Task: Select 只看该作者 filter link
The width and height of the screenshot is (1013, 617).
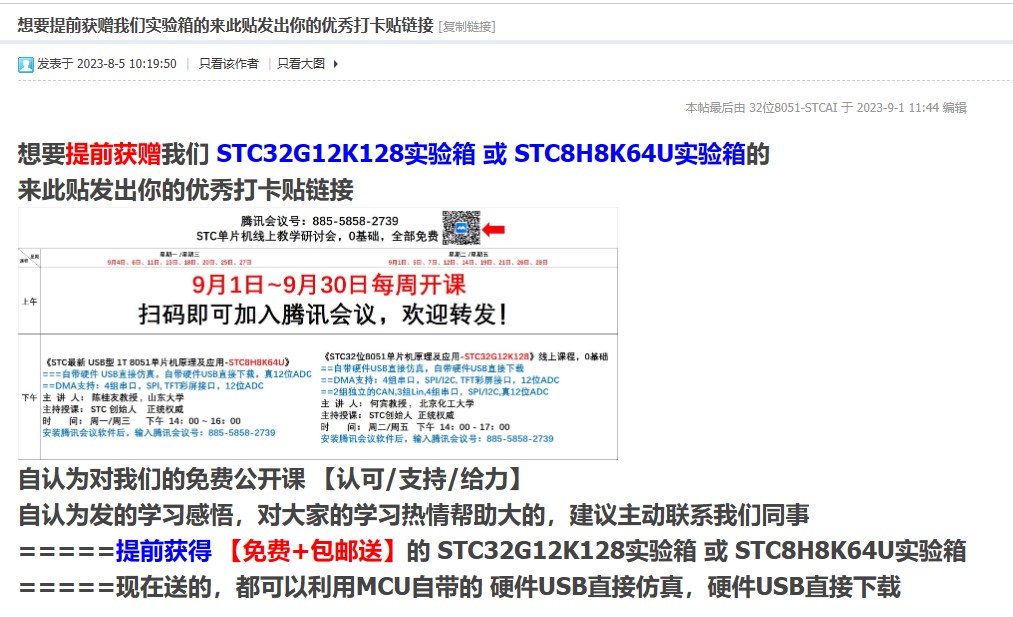Action: click(229, 63)
